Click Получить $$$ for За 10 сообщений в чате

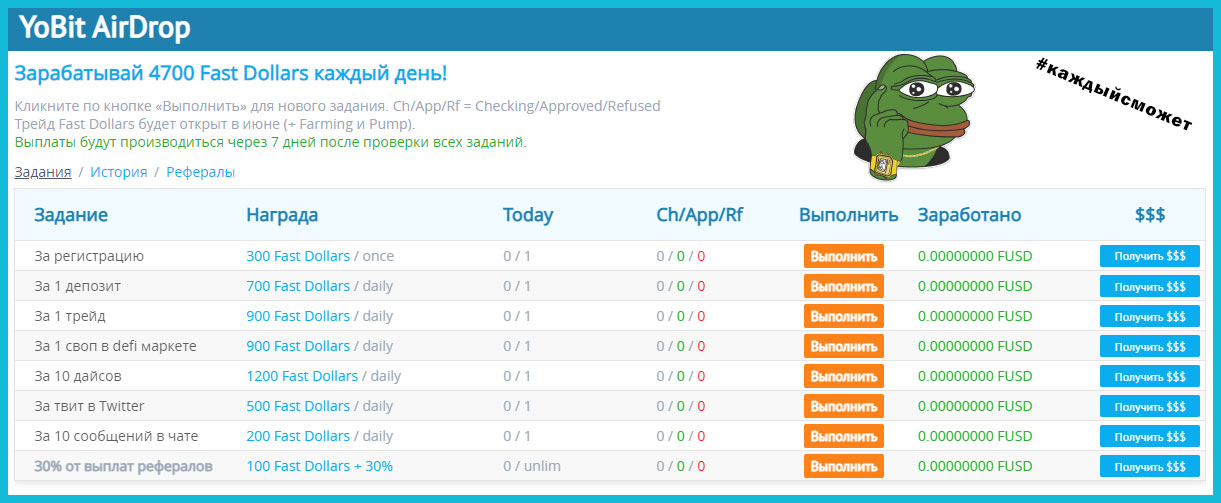pos(1150,436)
